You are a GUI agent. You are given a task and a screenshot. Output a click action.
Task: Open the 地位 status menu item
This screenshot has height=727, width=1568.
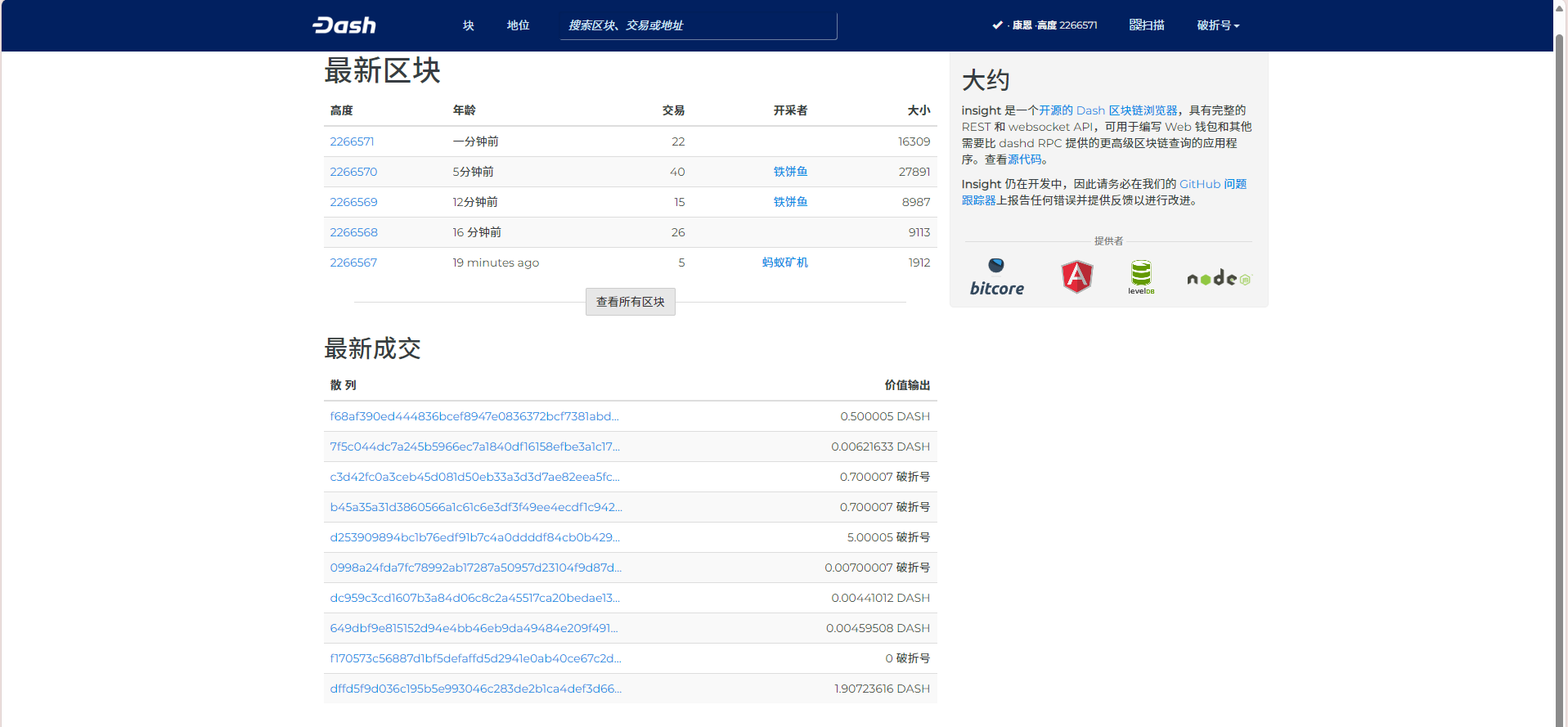(518, 25)
